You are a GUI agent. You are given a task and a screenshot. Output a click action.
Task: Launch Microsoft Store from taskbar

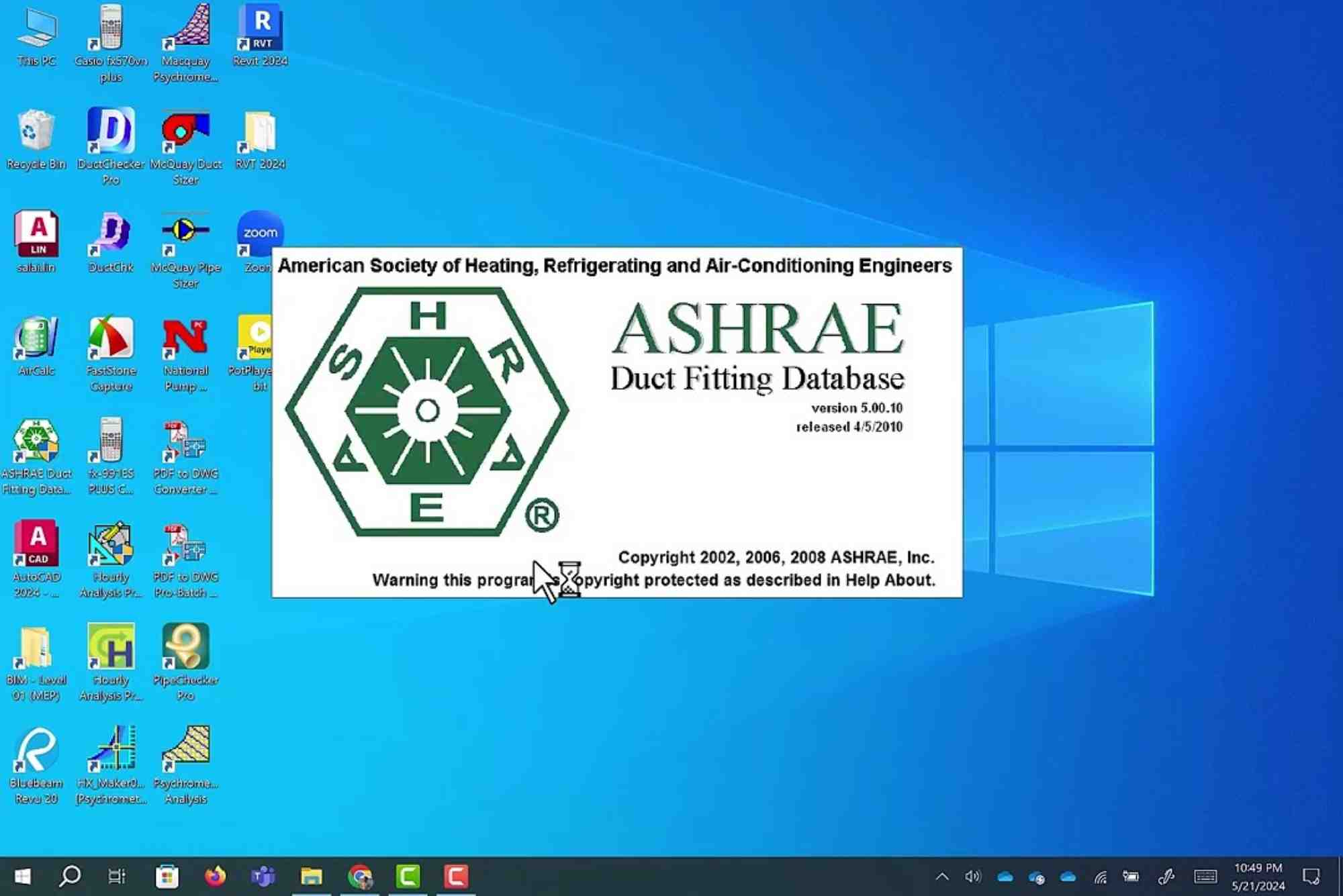167,877
